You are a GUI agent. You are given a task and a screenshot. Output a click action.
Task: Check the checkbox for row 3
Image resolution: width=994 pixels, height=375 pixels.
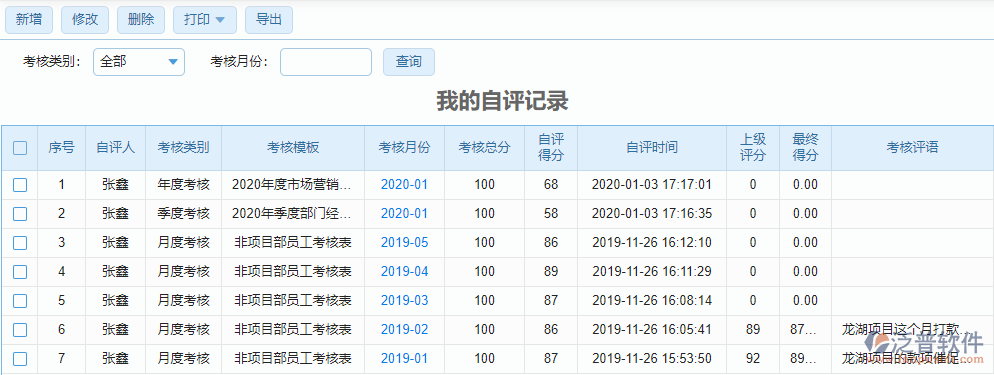click(x=20, y=243)
